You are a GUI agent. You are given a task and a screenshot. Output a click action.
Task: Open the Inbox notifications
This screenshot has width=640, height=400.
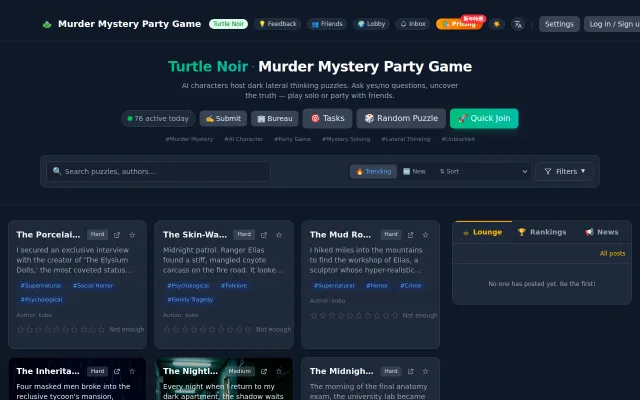(x=413, y=24)
